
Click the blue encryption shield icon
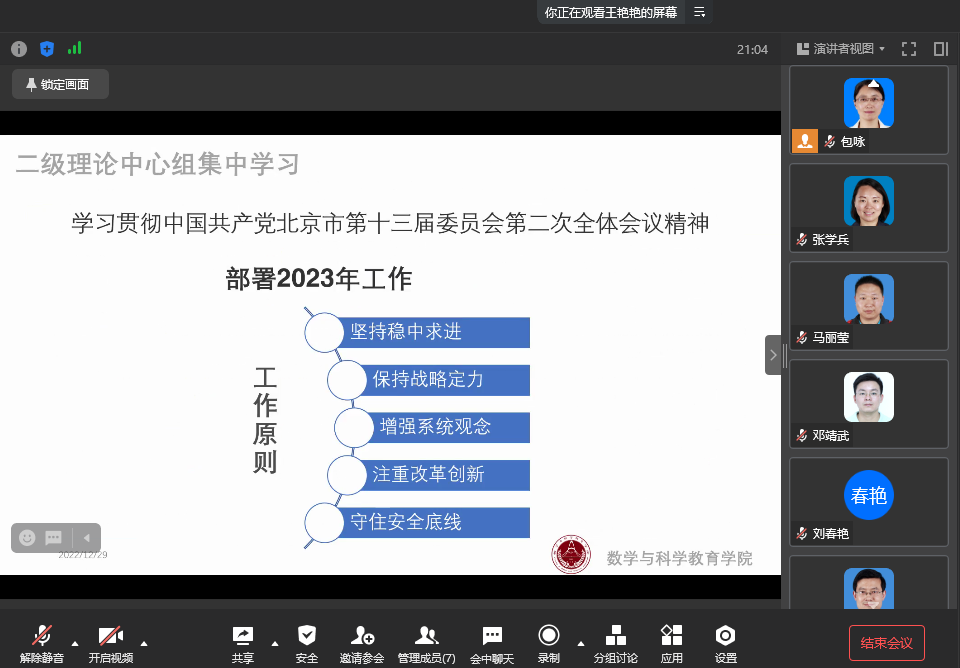pos(47,49)
